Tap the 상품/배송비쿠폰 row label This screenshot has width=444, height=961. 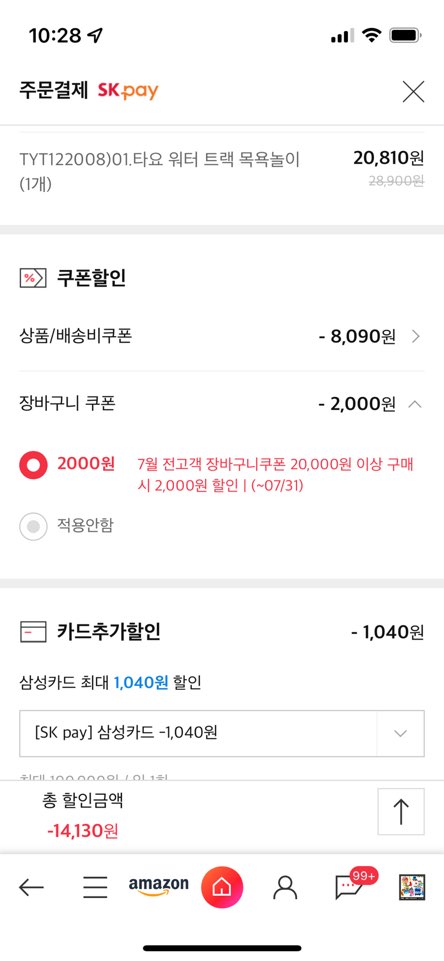pos(75,336)
